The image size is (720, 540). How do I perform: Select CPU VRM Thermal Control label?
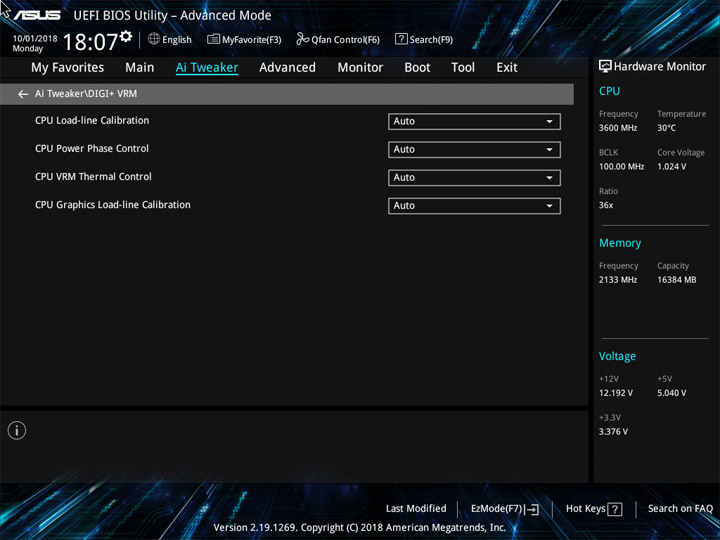93,176
